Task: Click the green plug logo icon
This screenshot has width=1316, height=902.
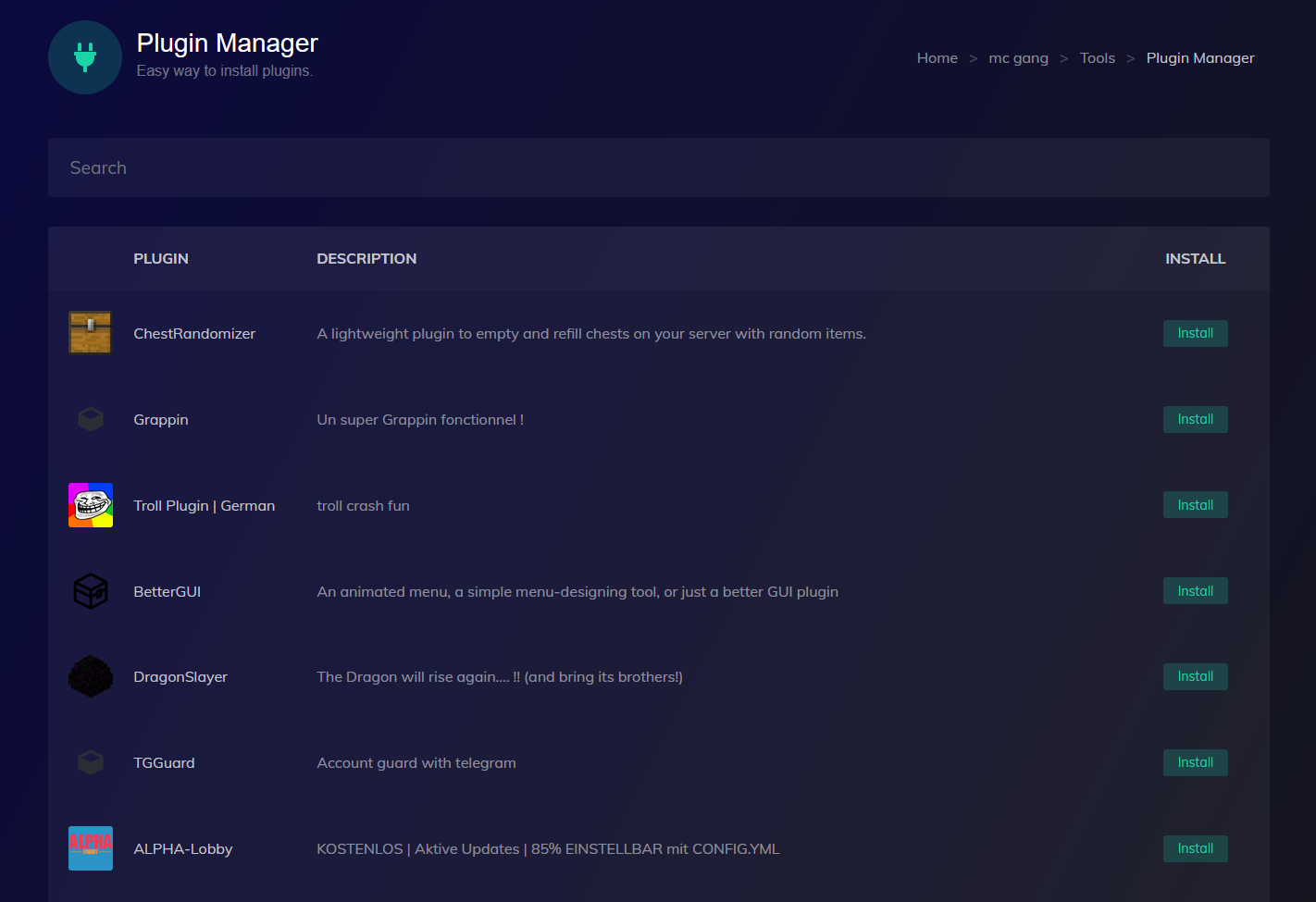Action: point(85,57)
